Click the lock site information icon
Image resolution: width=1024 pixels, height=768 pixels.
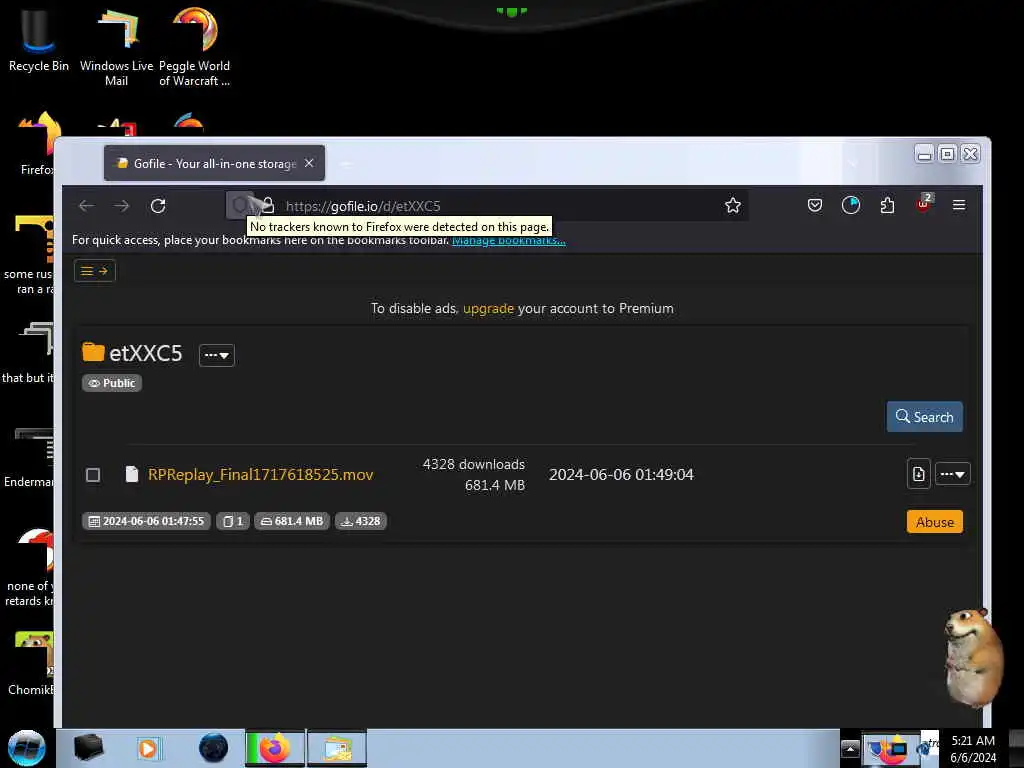(x=268, y=205)
